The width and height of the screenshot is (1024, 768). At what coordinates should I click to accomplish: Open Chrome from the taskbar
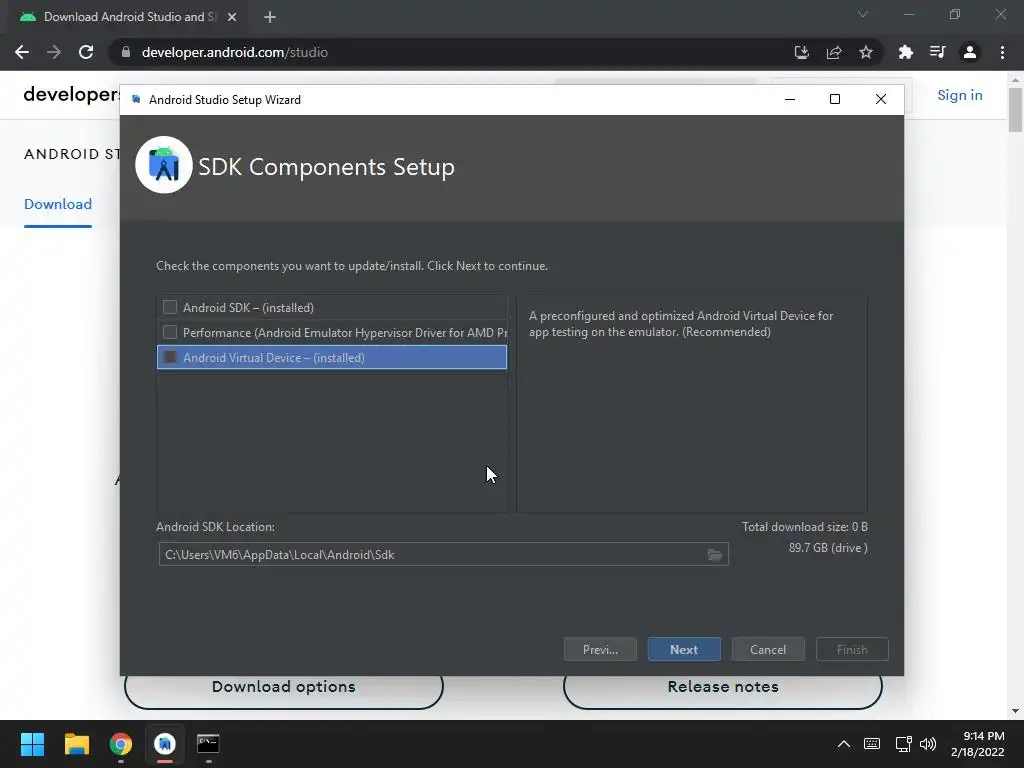(x=121, y=744)
